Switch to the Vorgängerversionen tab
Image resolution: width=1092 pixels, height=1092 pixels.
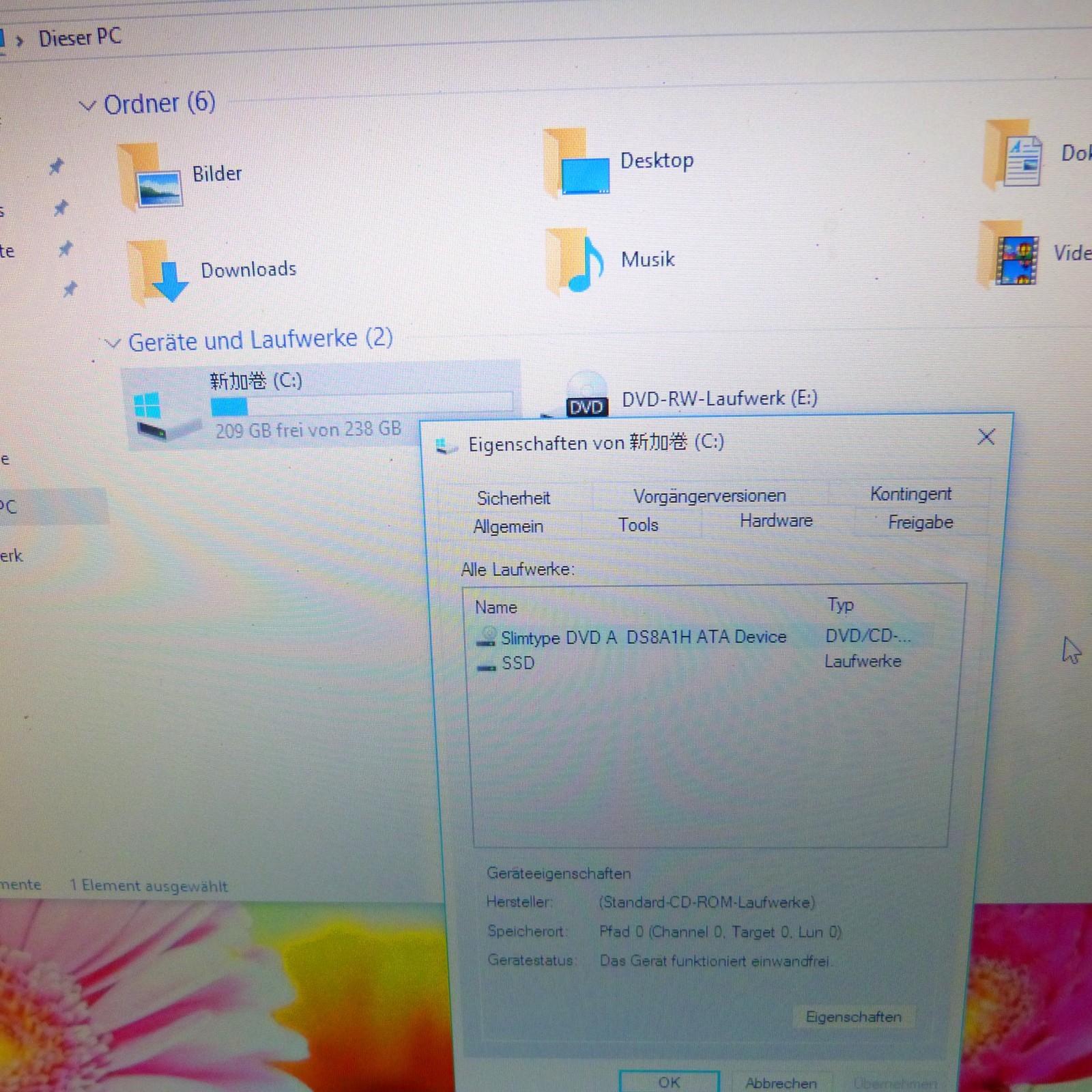[x=710, y=496]
